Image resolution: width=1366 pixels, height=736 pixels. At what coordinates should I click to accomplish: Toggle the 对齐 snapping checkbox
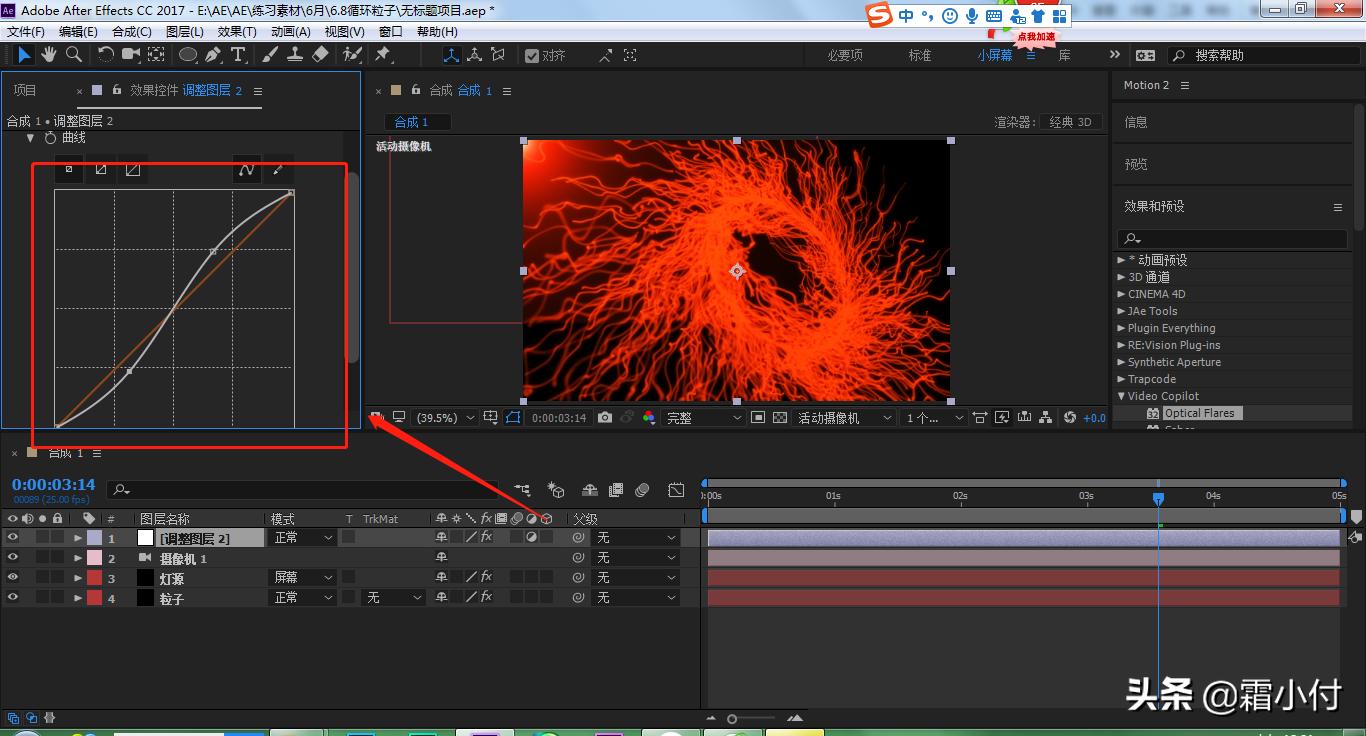pos(532,56)
